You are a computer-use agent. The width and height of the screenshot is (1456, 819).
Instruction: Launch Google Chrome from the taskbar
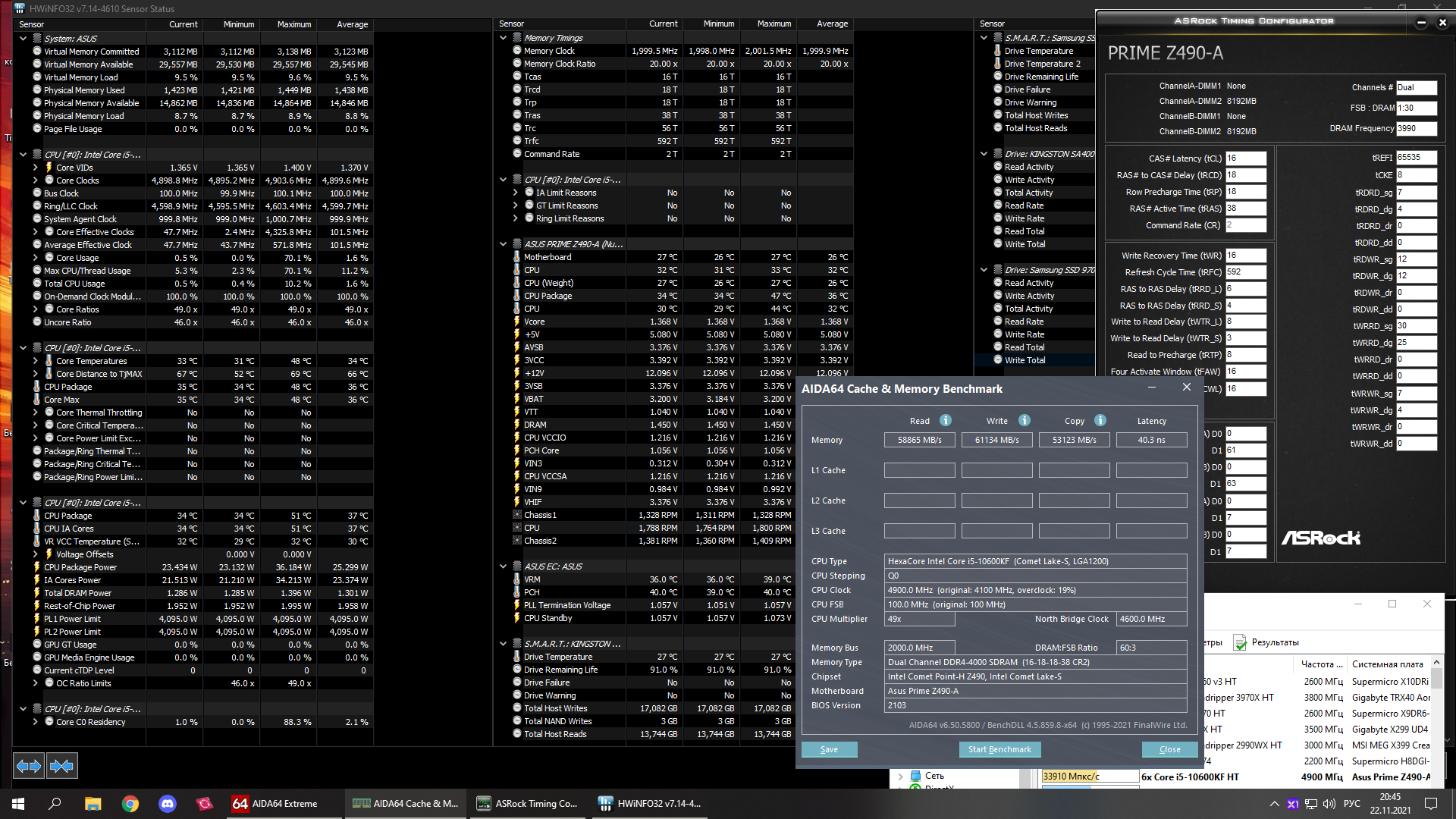click(130, 804)
